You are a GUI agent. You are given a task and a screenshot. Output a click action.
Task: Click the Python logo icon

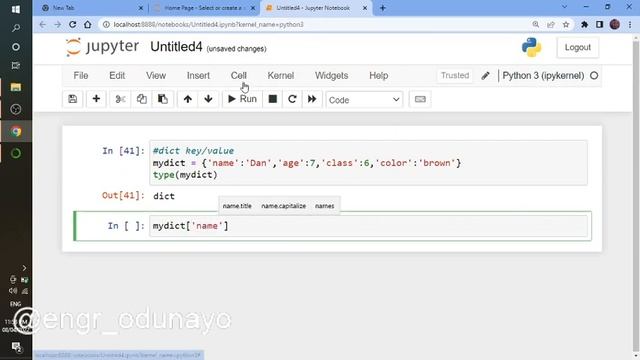click(x=531, y=47)
